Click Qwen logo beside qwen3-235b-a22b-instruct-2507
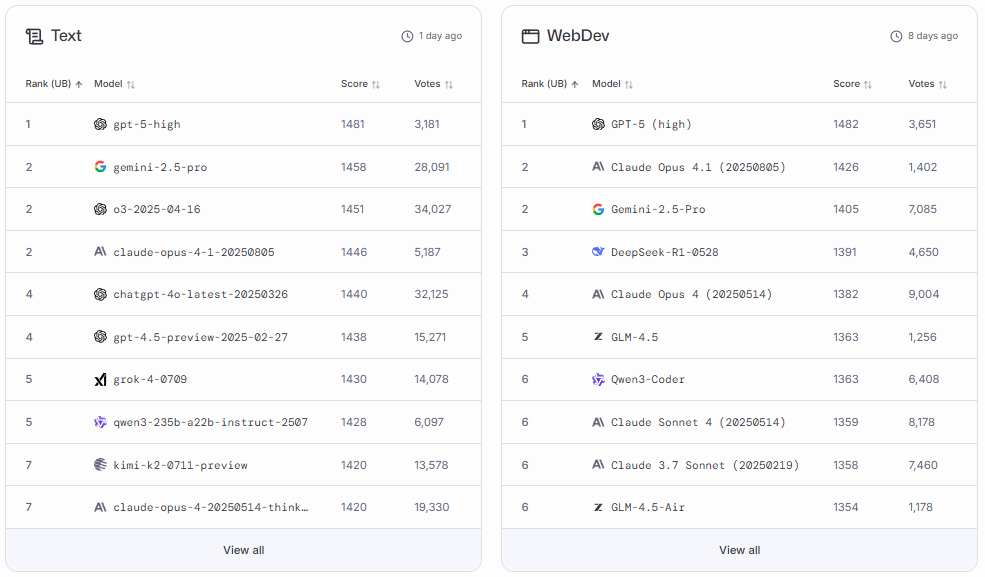The image size is (985, 577). click(x=101, y=422)
